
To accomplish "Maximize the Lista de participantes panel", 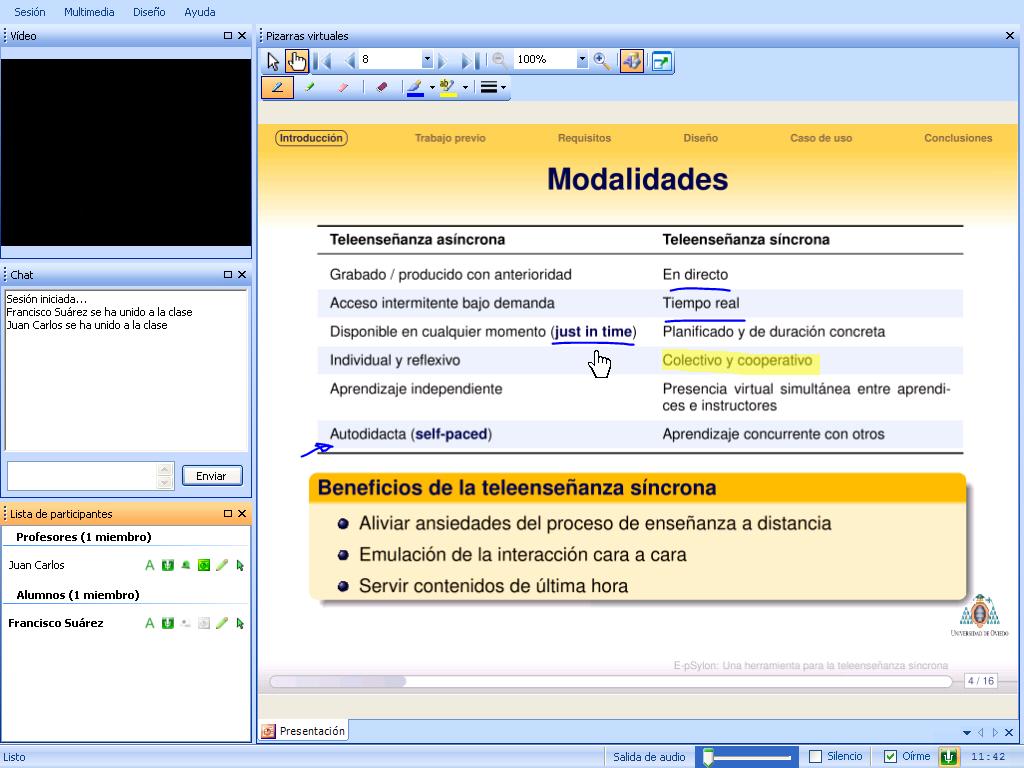I will tap(228, 514).
